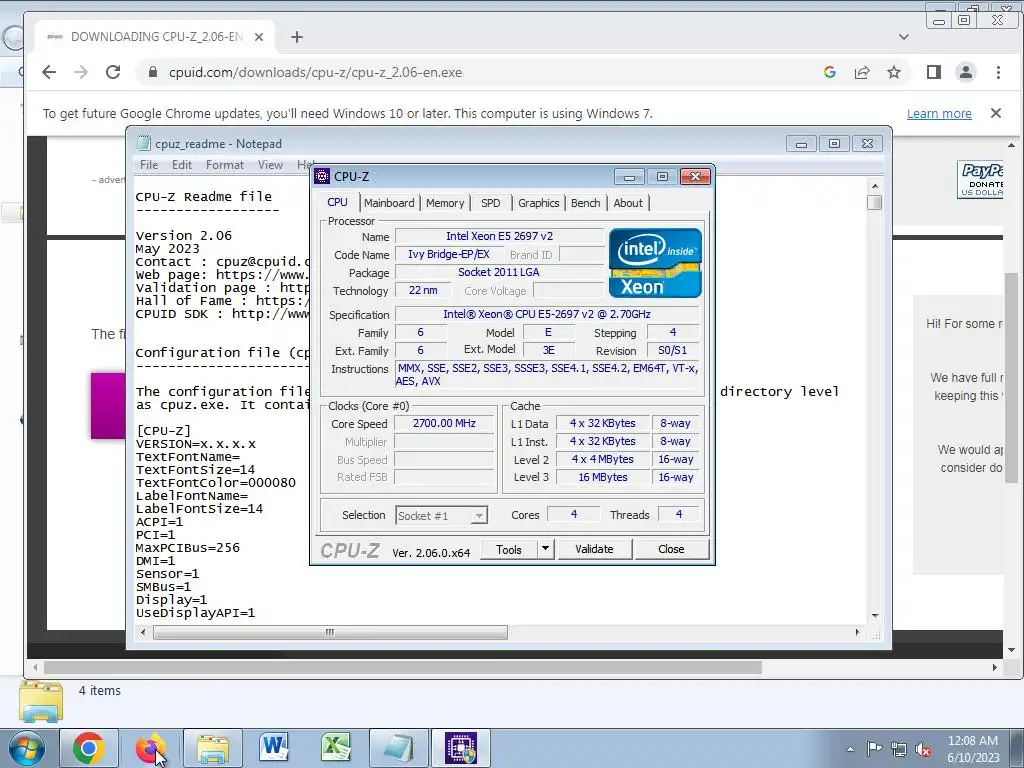Click the Chrome back arrow
This screenshot has width=1024, height=768.
tap(49, 72)
